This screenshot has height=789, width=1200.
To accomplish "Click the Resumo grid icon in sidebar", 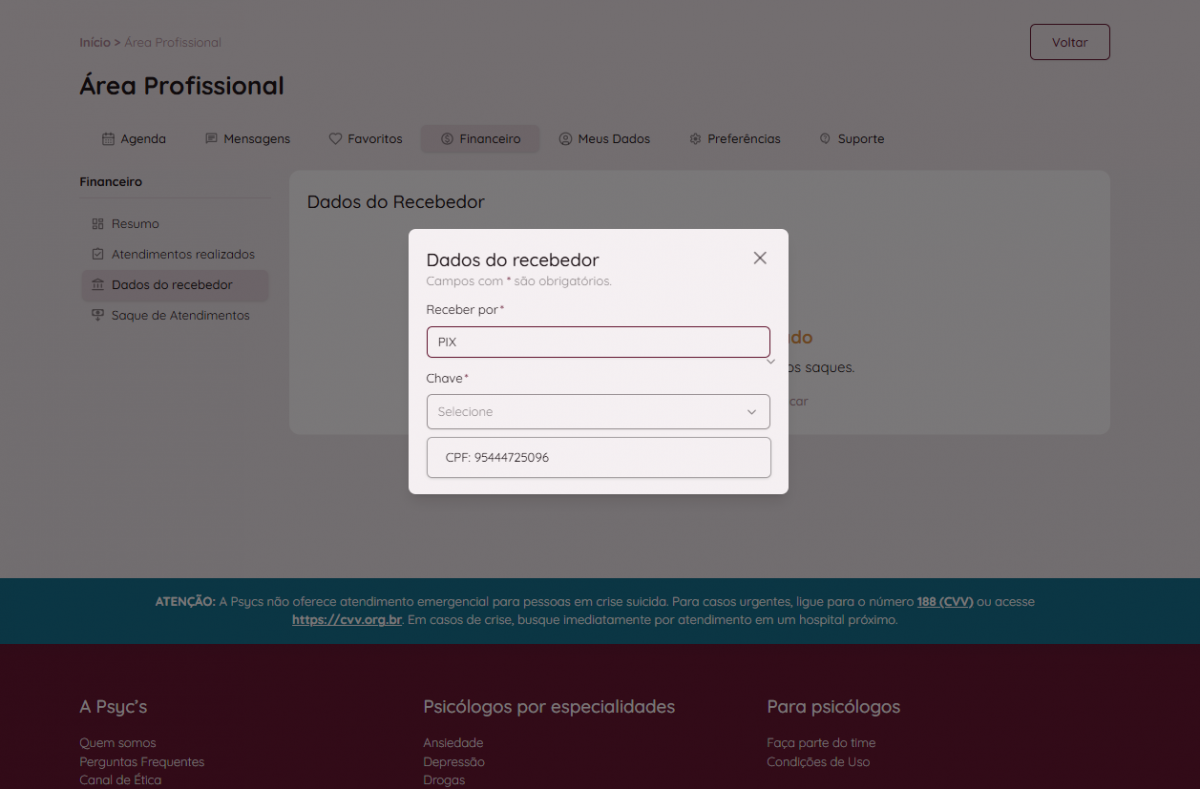I will tap(97, 224).
